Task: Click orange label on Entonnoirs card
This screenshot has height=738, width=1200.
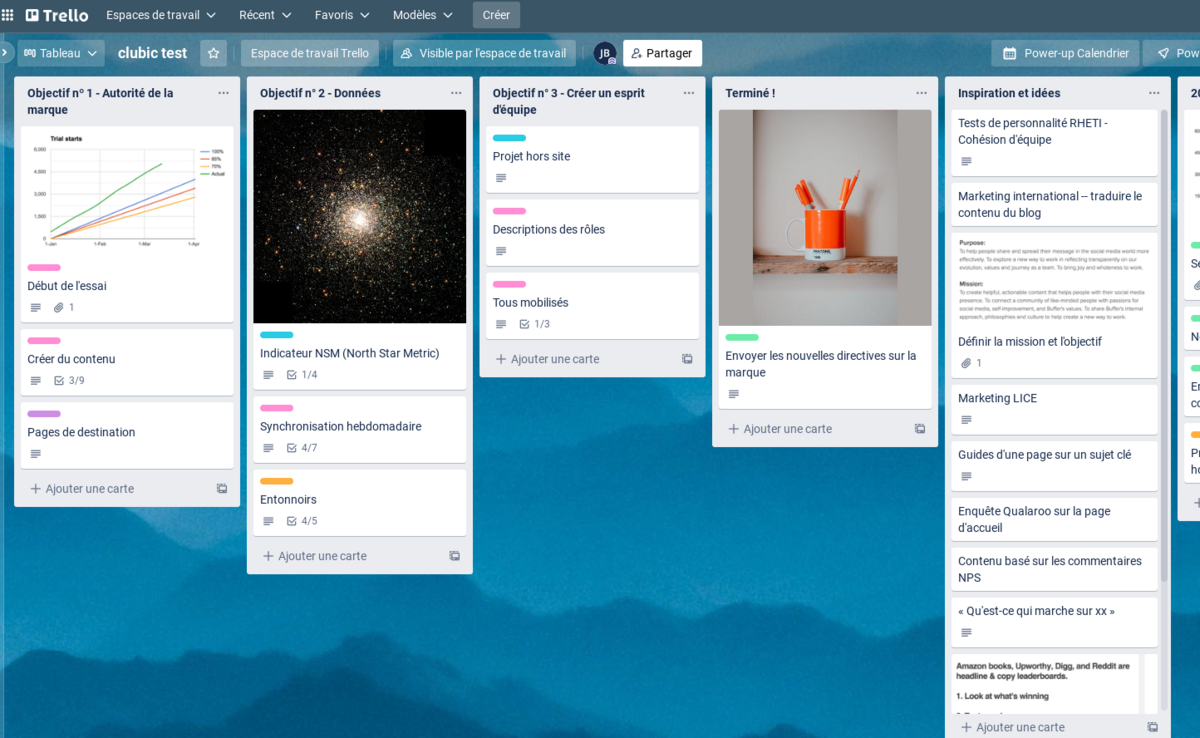Action: tap(277, 481)
